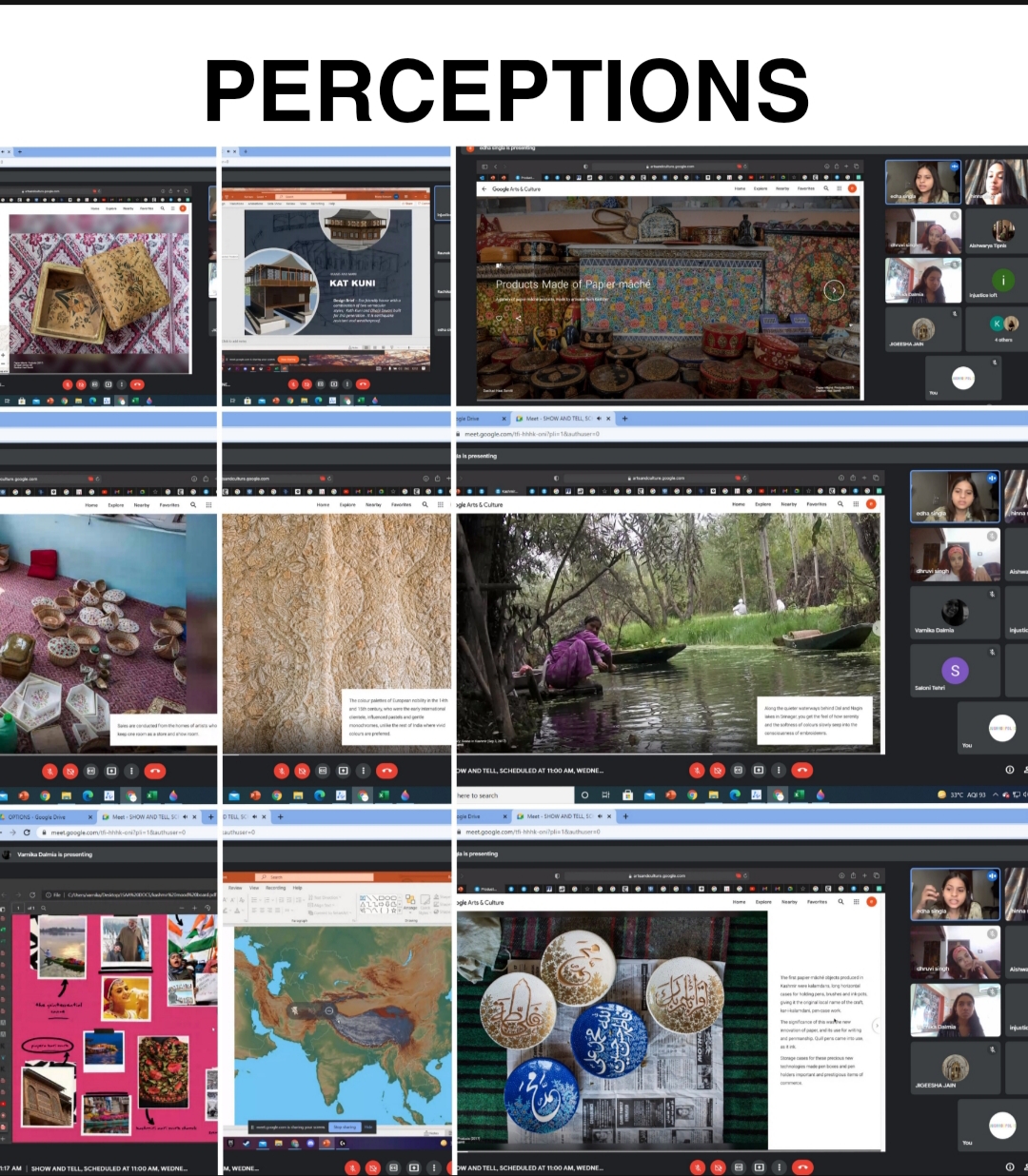Open Edge from the taskbar below the river photo

click(736, 794)
